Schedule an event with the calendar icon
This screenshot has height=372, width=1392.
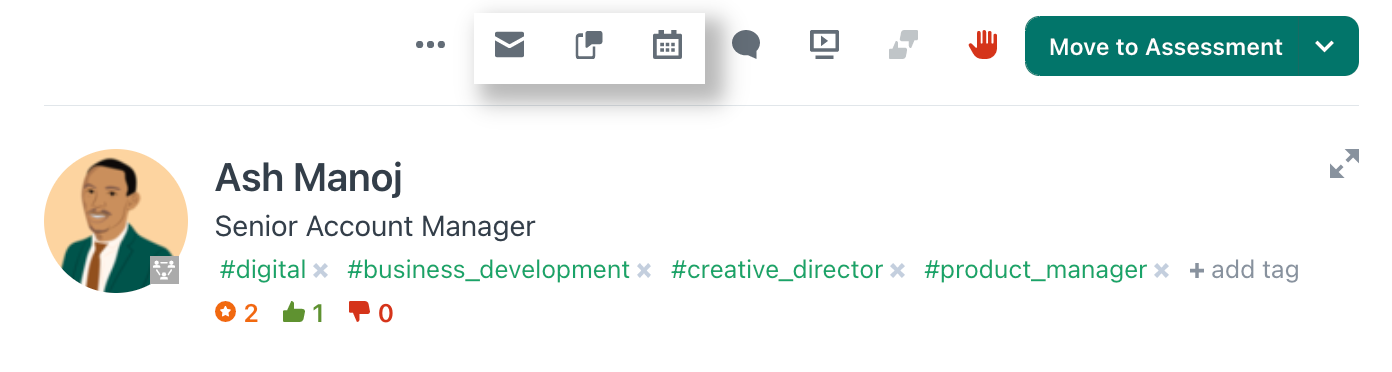click(x=667, y=45)
